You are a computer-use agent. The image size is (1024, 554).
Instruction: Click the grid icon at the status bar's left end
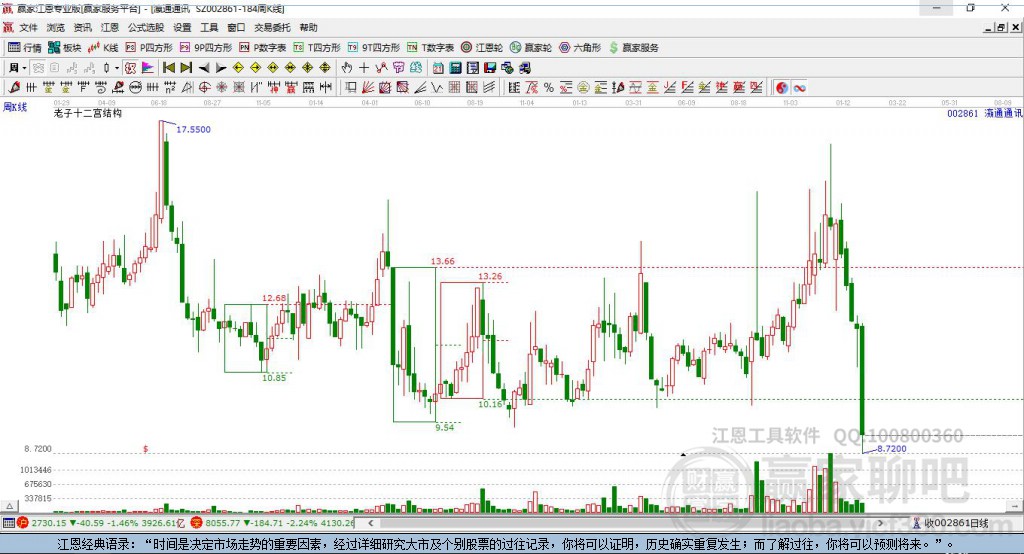pyautogui.click(x=8, y=523)
